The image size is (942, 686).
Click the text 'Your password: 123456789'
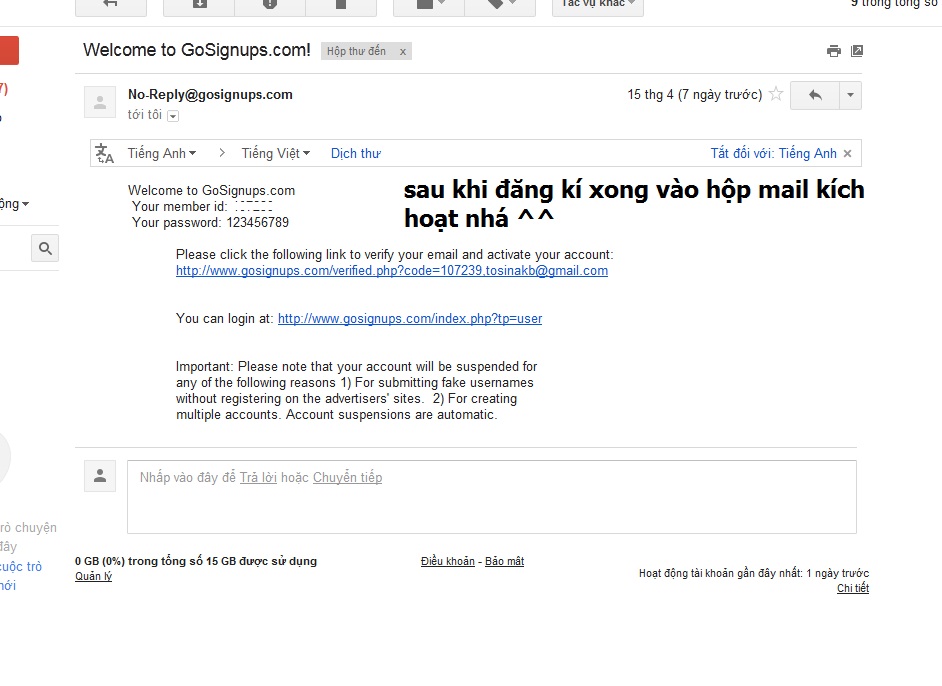coord(210,223)
